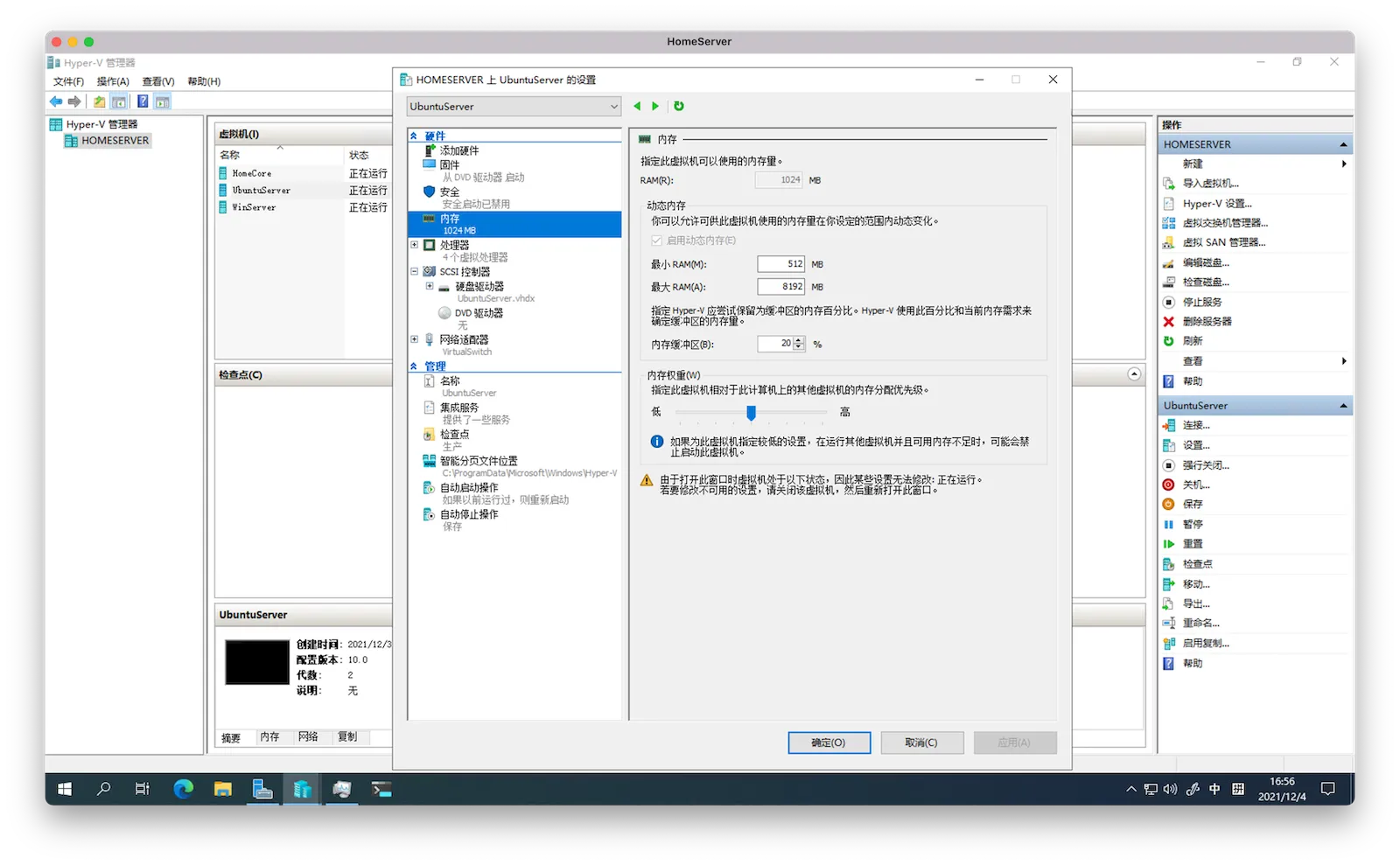Click the orange Save icon in actions

point(1168,504)
